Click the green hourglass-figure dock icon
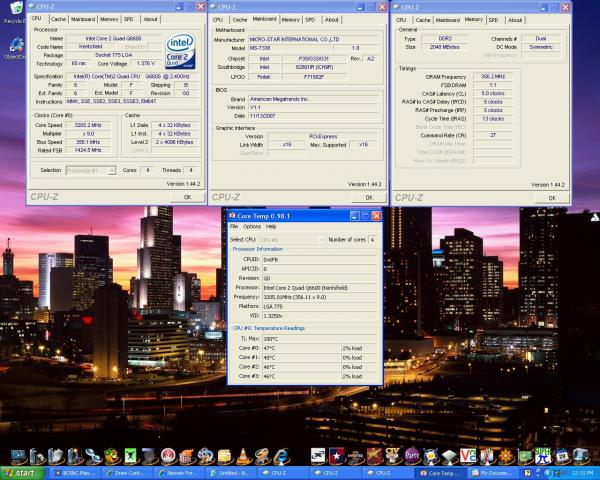The image size is (600, 480). pos(130,456)
